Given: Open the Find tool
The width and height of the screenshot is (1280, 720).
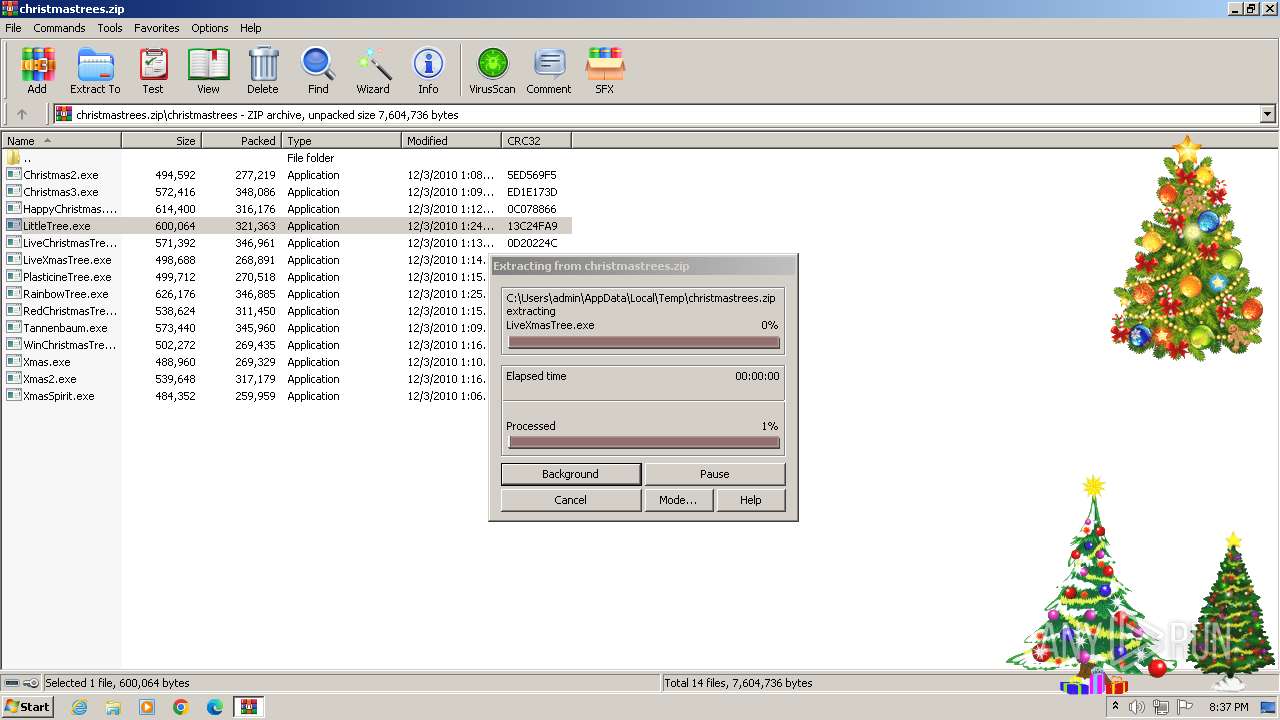Looking at the screenshot, I should pyautogui.click(x=318, y=71).
